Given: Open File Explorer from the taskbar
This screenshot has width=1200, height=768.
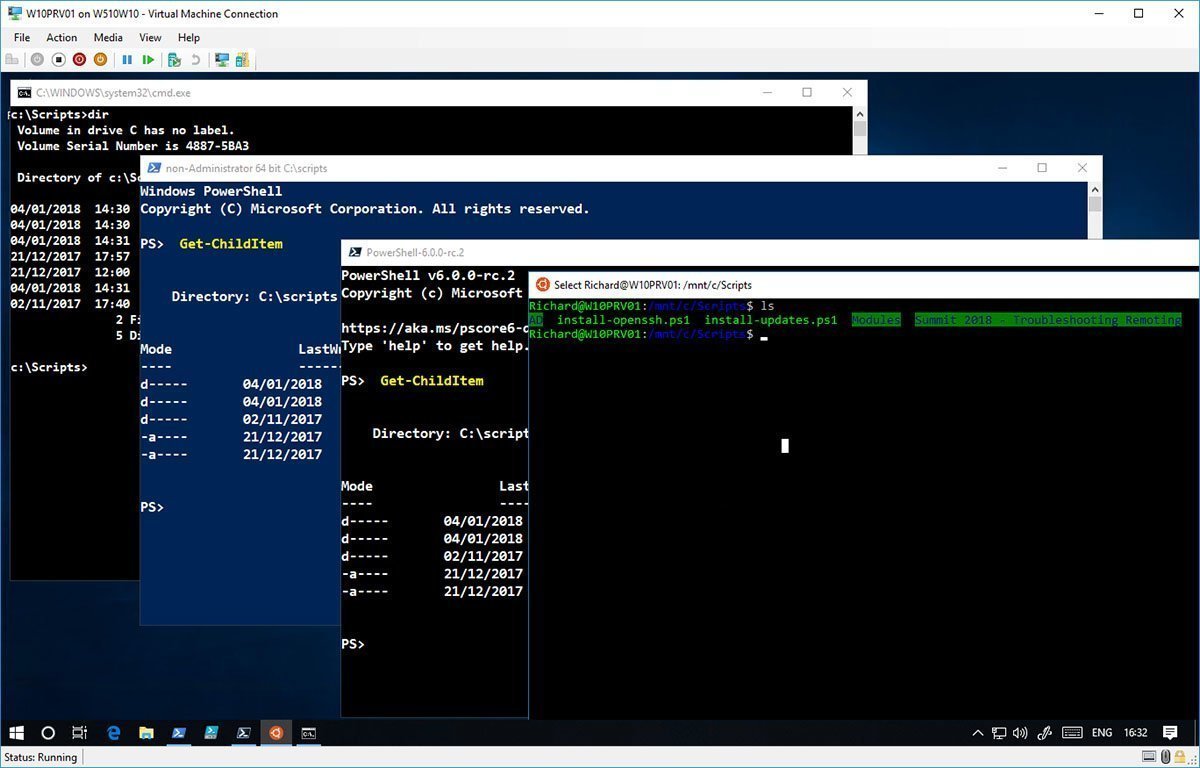Looking at the screenshot, I should tap(147, 732).
